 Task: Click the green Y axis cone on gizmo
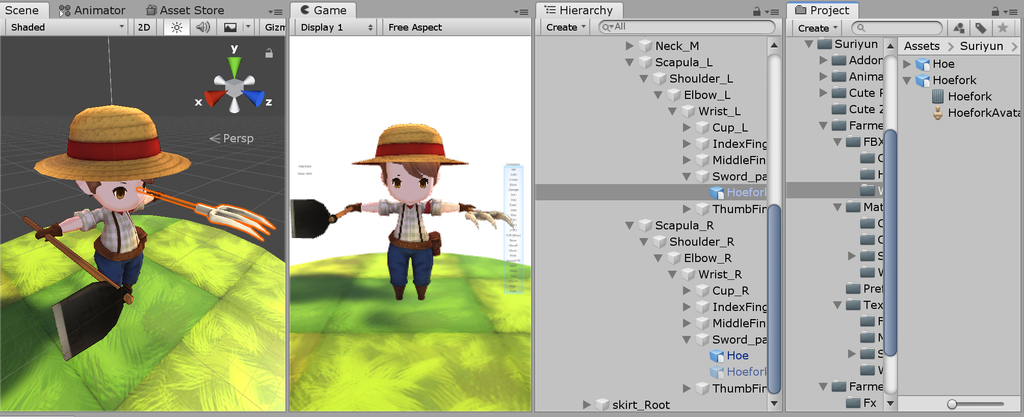point(234,65)
